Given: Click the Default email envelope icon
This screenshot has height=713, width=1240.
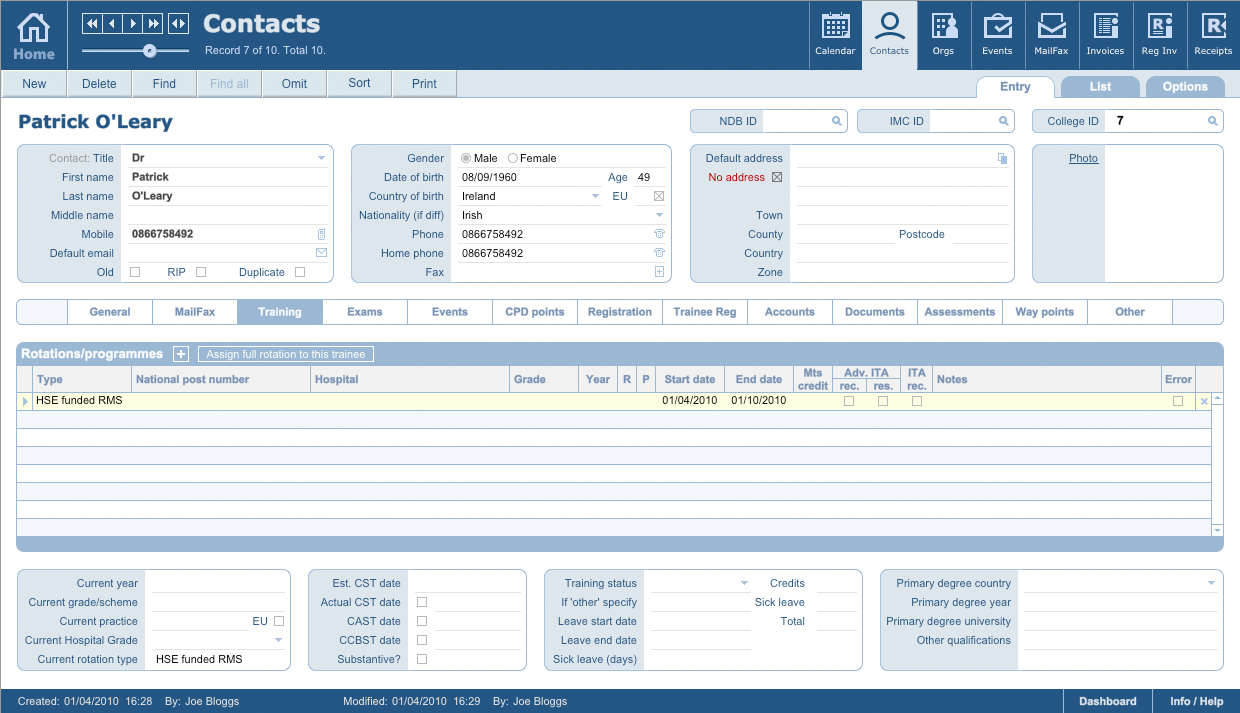Looking at the screenshot, I should click(x=321, y=253).
